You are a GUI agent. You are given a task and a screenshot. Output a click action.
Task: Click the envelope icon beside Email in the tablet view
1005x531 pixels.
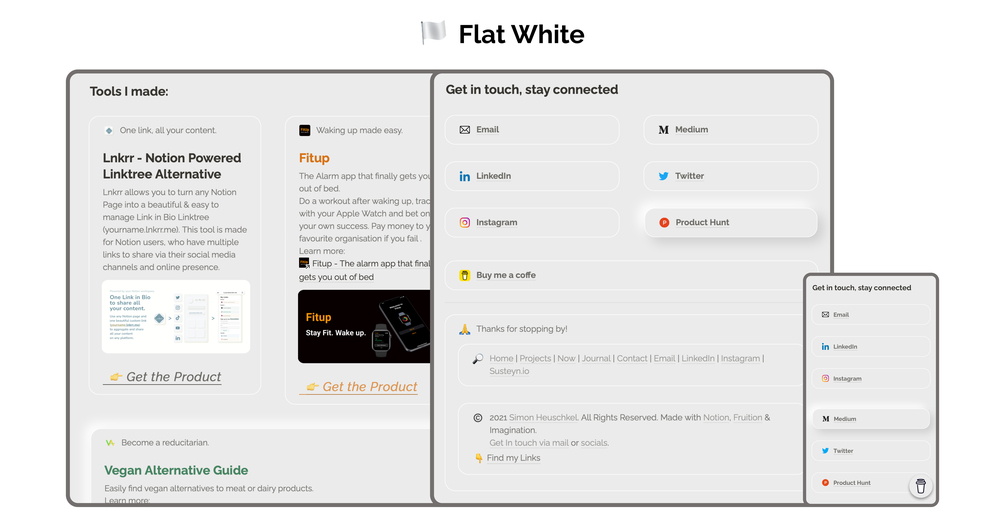click(465, 130)
